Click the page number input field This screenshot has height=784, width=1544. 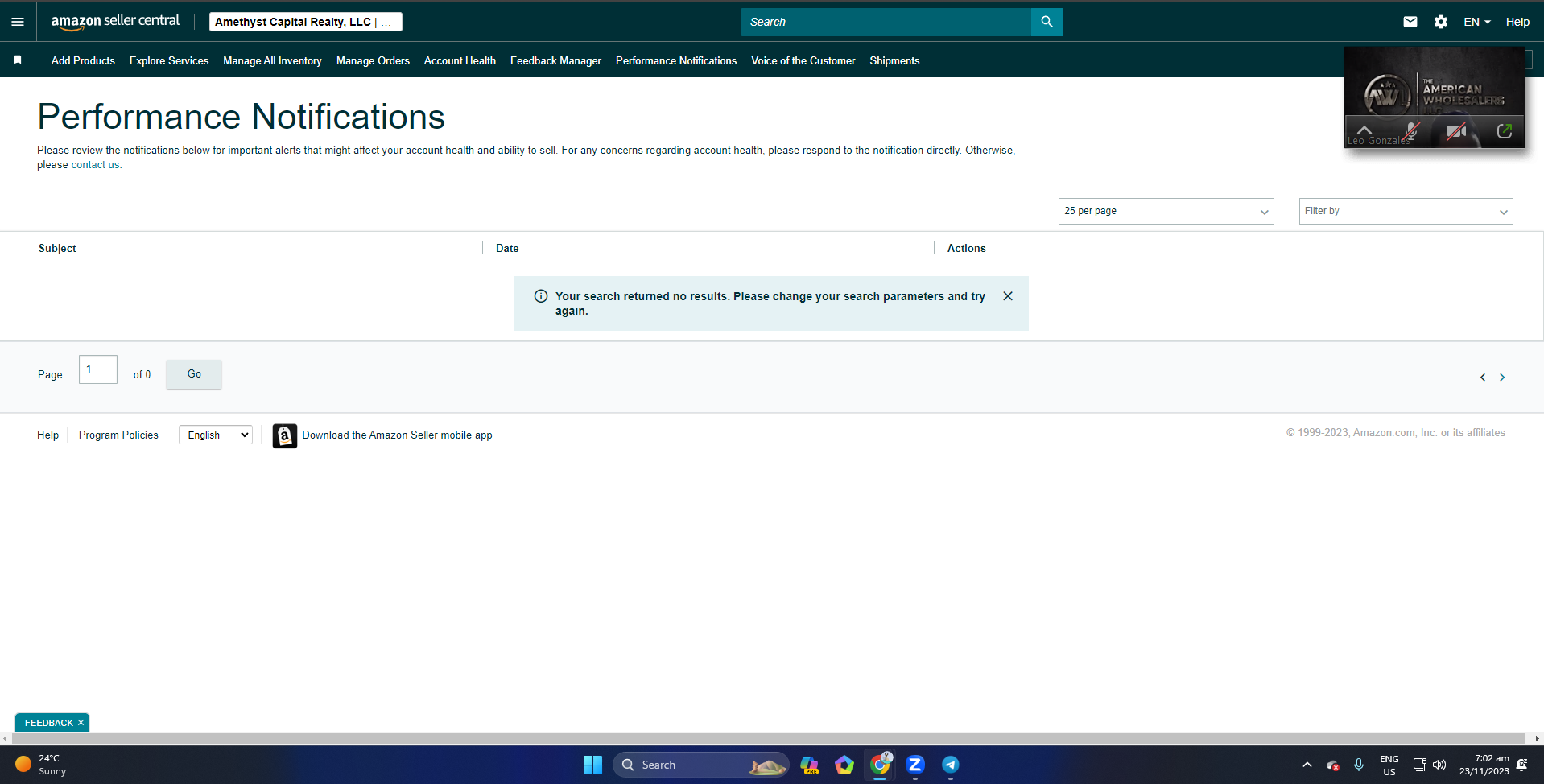(98, 369)
